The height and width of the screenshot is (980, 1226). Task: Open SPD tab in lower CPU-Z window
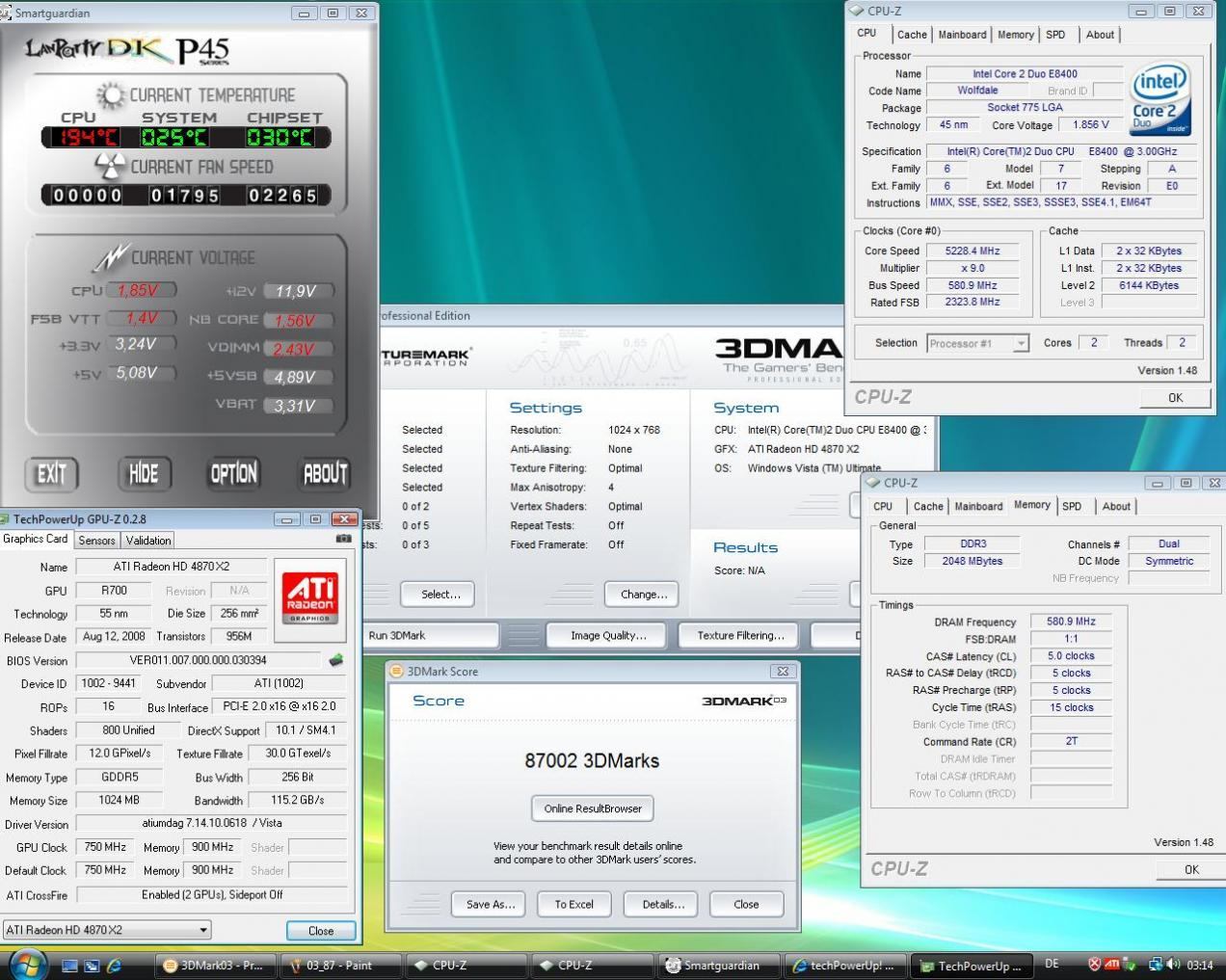[x=1072, y=506]
